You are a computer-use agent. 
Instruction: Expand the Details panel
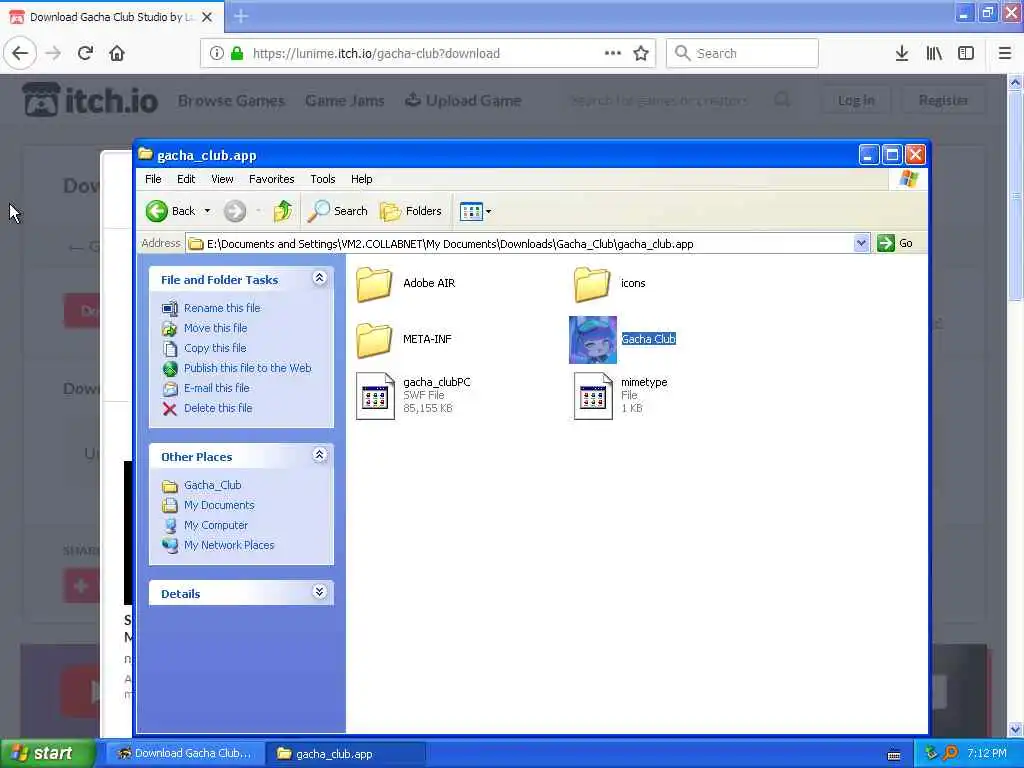point(319,592)
